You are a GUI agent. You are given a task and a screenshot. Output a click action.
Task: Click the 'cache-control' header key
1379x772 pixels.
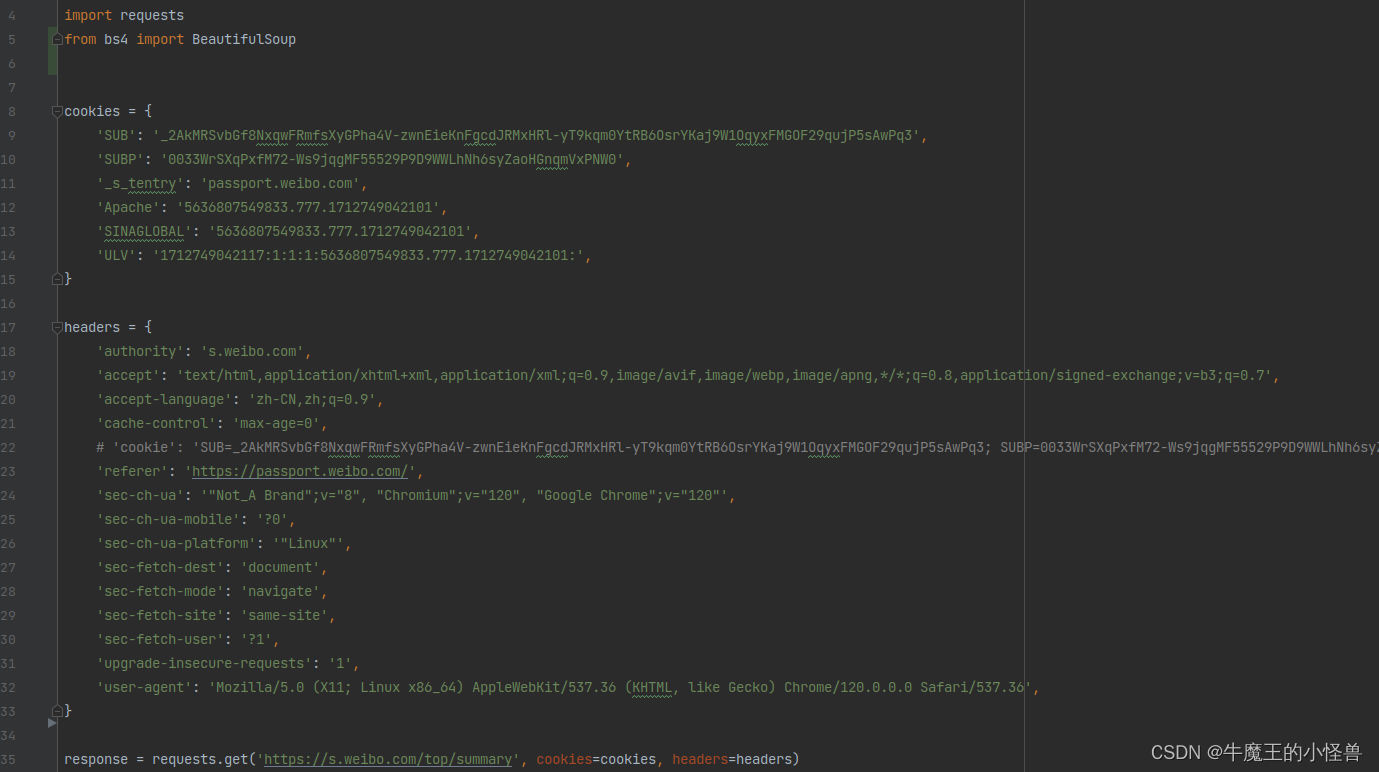pyautogui.click(x=156, y=423)
